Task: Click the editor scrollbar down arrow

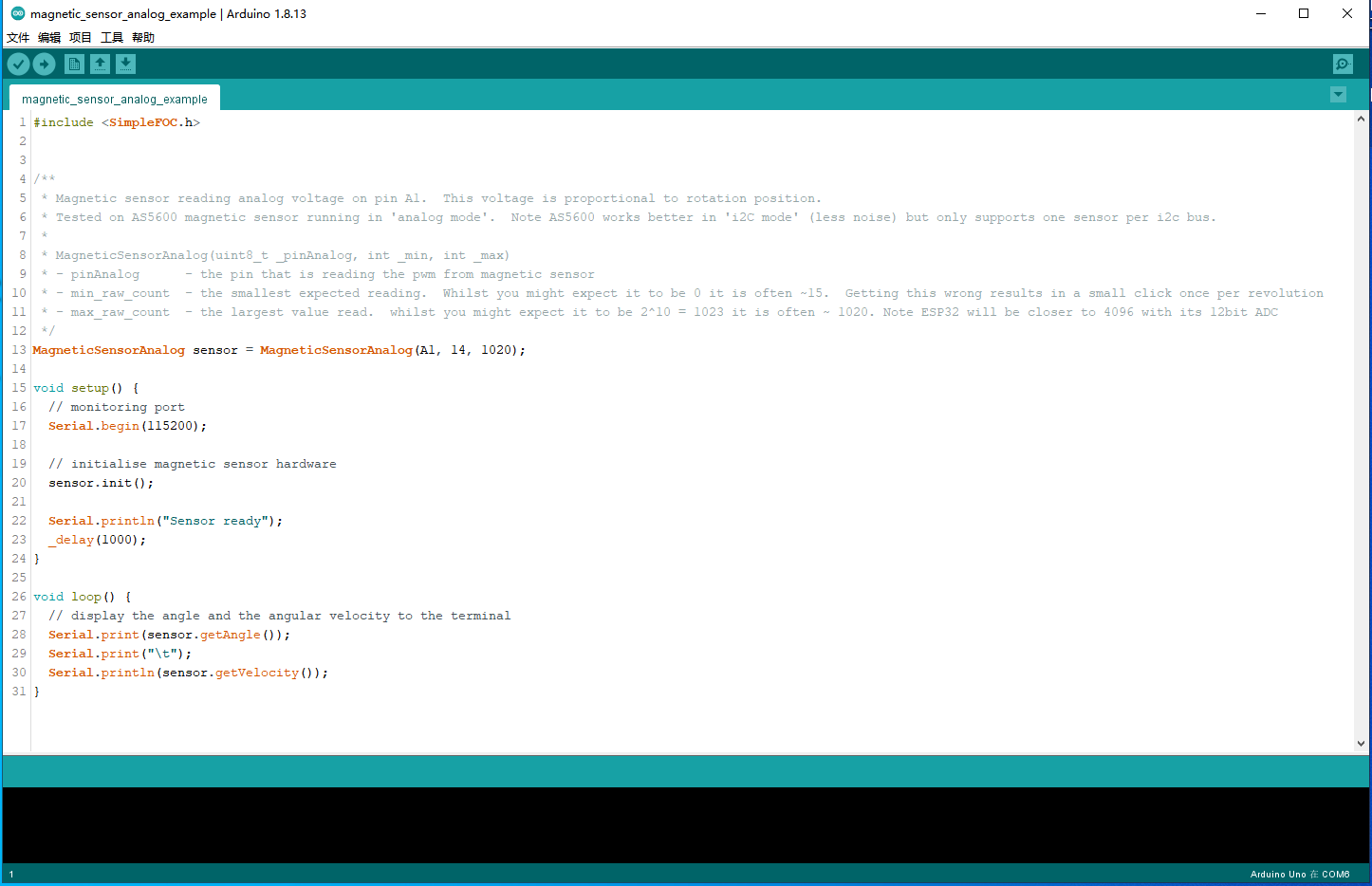Action: click(1361, 744)
